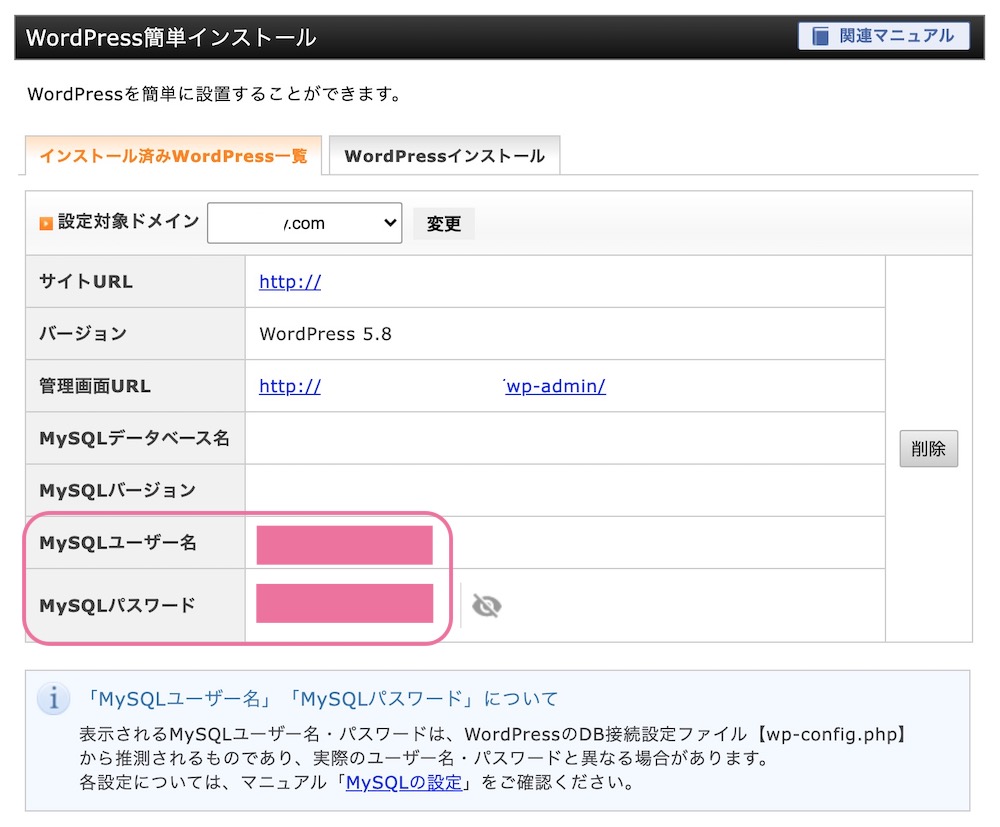
Task: Click the 変更 button
Action: pyautogui.click(x=444, y=224)
